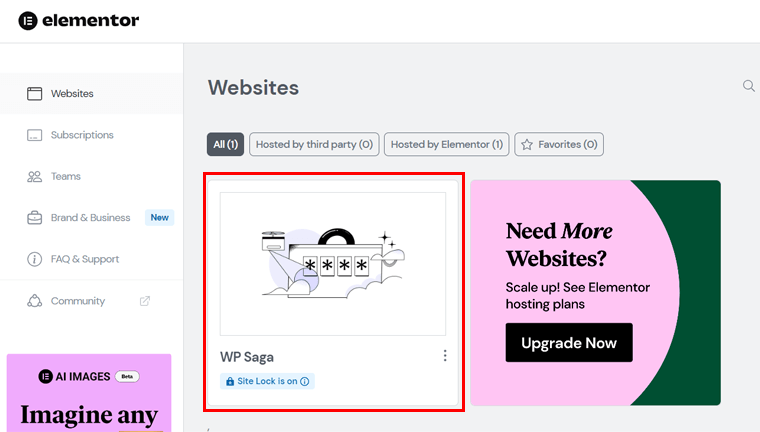This screenshot has width=760, height=432.
Task: Open Community external link
Action: [x=92, y=301]
